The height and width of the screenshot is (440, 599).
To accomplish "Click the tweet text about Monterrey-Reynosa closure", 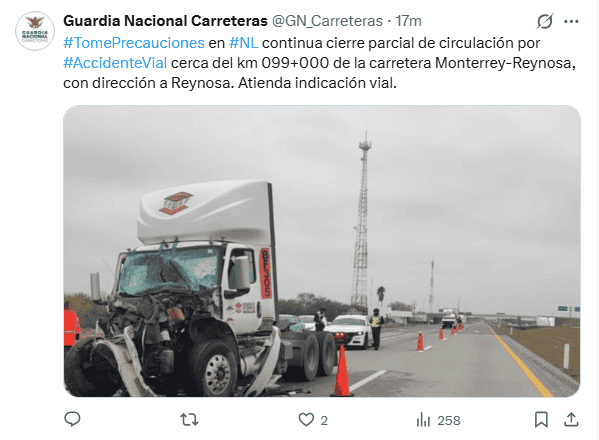I will click(x=319, y=63).
